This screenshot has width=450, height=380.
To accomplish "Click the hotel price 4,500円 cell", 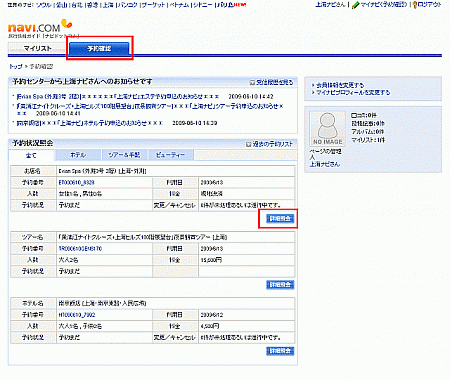I will coord(247,326).
